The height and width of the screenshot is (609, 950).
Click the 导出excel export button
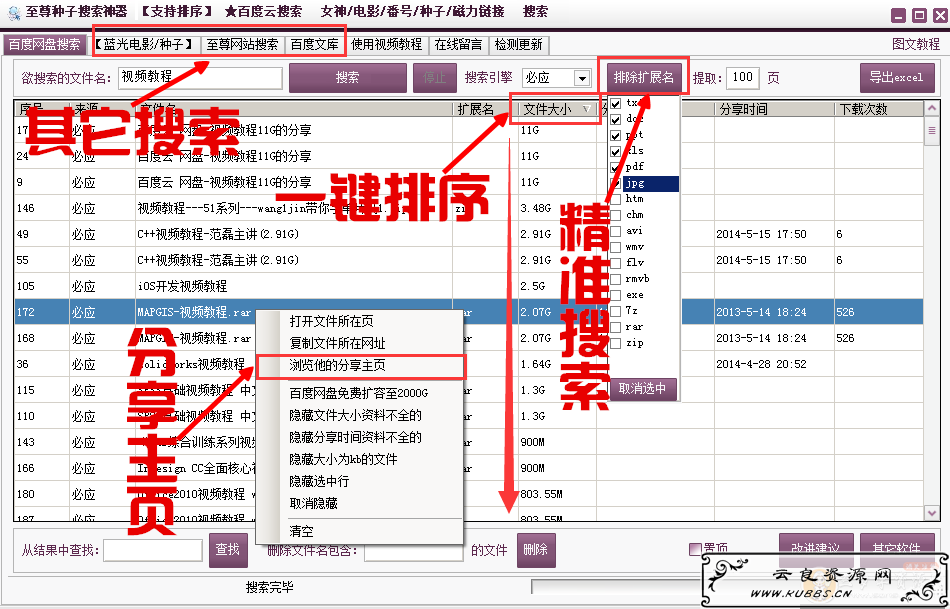897,78
